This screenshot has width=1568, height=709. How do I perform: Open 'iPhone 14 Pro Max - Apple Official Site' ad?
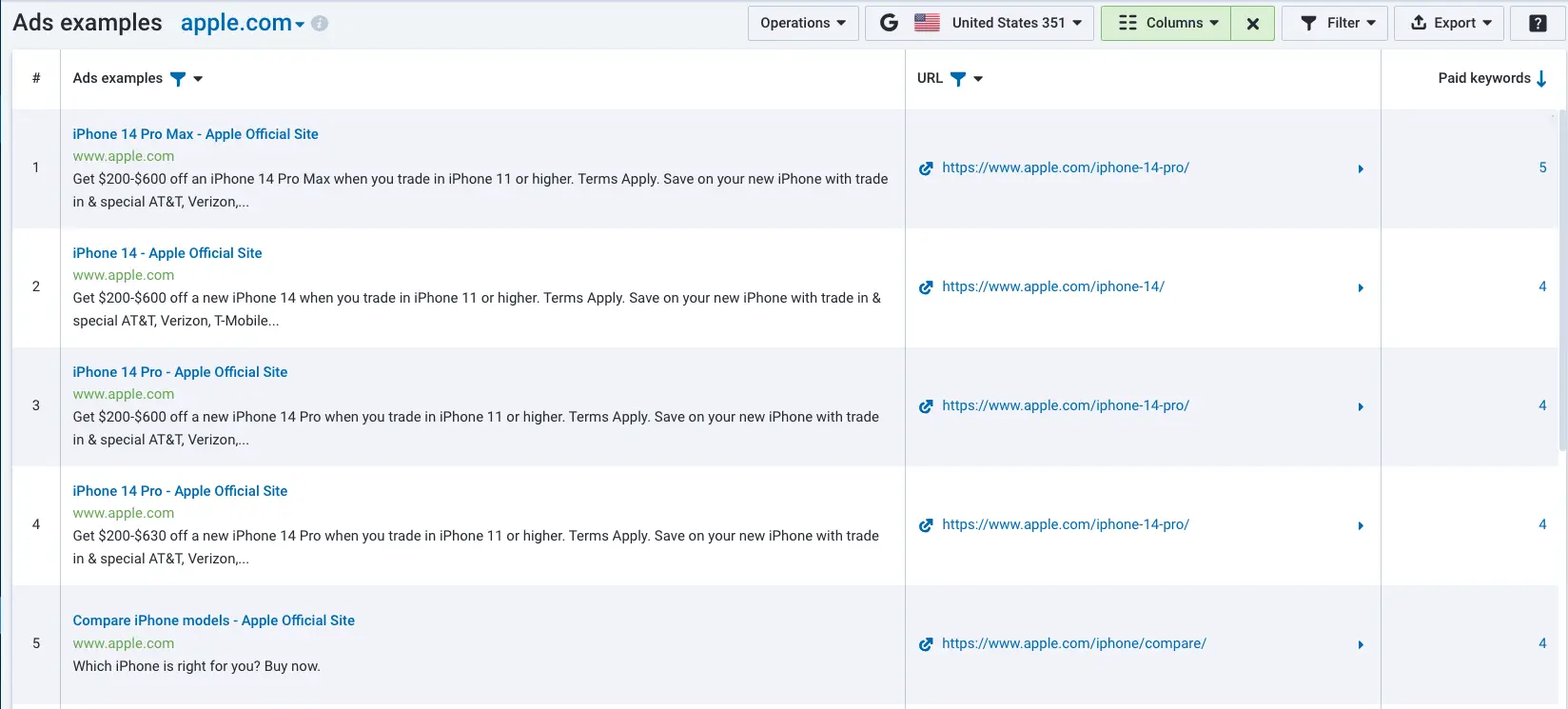tap(195, 134)
